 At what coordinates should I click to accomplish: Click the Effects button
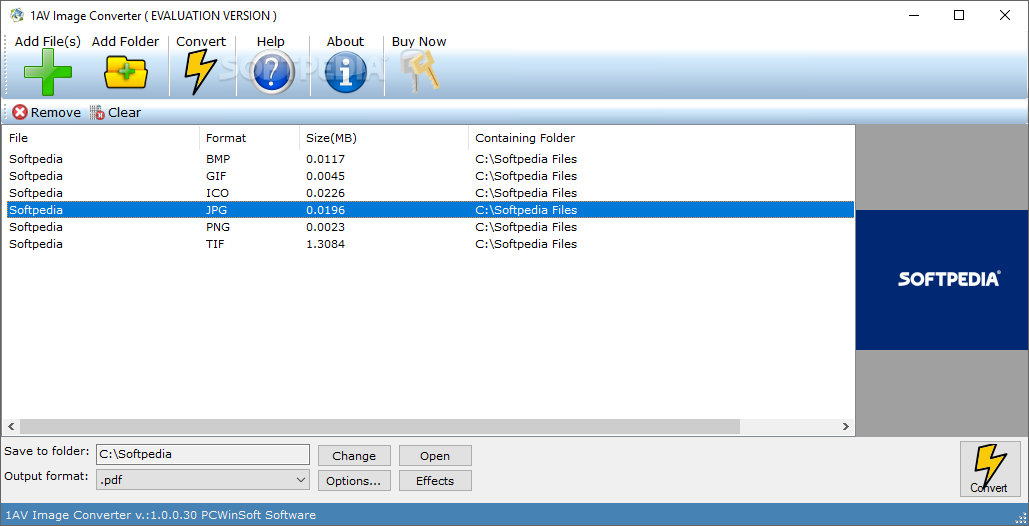435,481
